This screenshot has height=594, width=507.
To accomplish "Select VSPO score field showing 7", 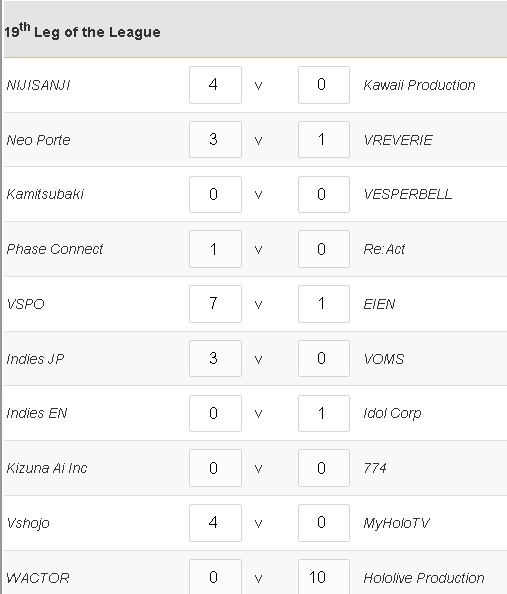I will [215, 304].
